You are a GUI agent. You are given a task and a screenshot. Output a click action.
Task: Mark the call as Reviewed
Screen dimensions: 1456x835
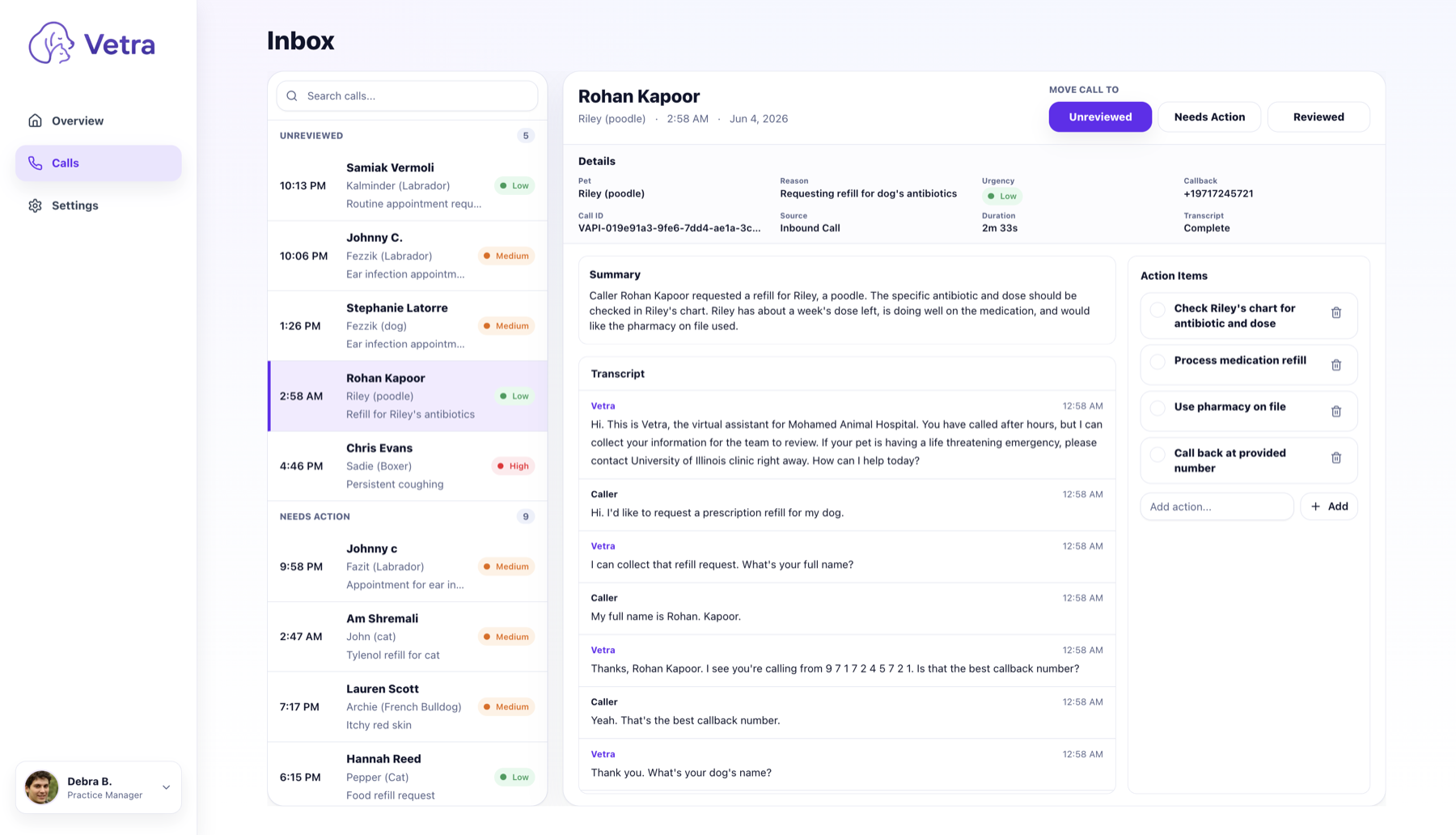click(1318, 117)
